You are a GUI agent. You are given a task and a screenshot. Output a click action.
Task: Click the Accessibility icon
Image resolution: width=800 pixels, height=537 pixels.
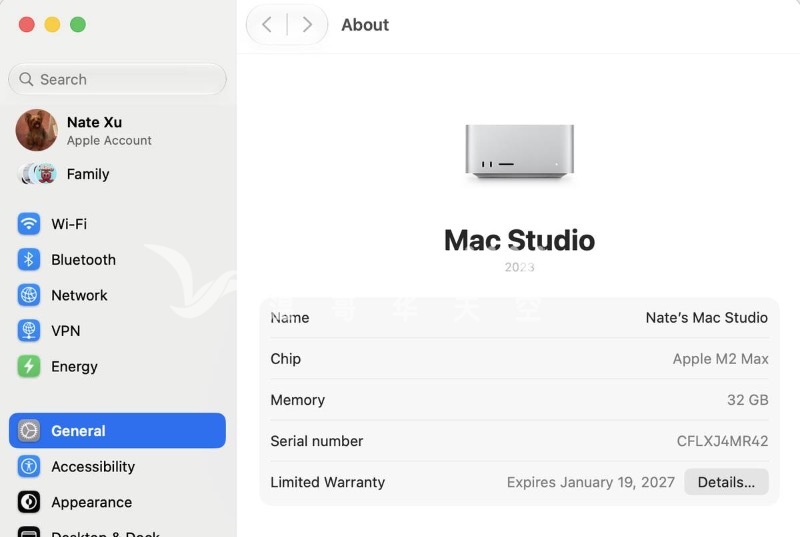pos(29,467)
